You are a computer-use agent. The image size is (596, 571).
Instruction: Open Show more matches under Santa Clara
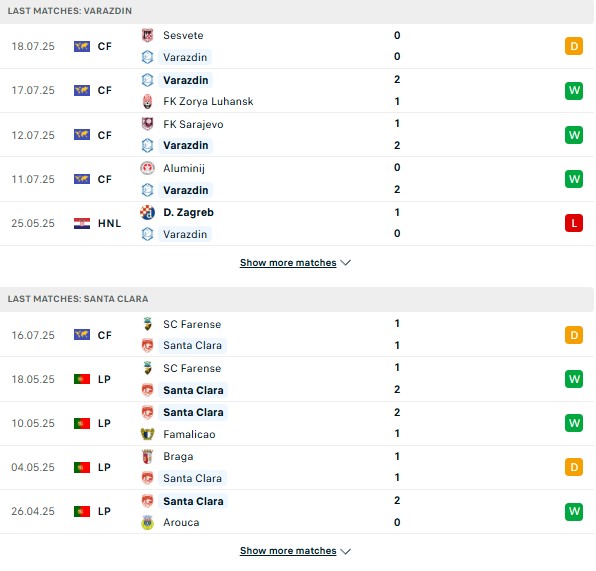click(288, 551)
